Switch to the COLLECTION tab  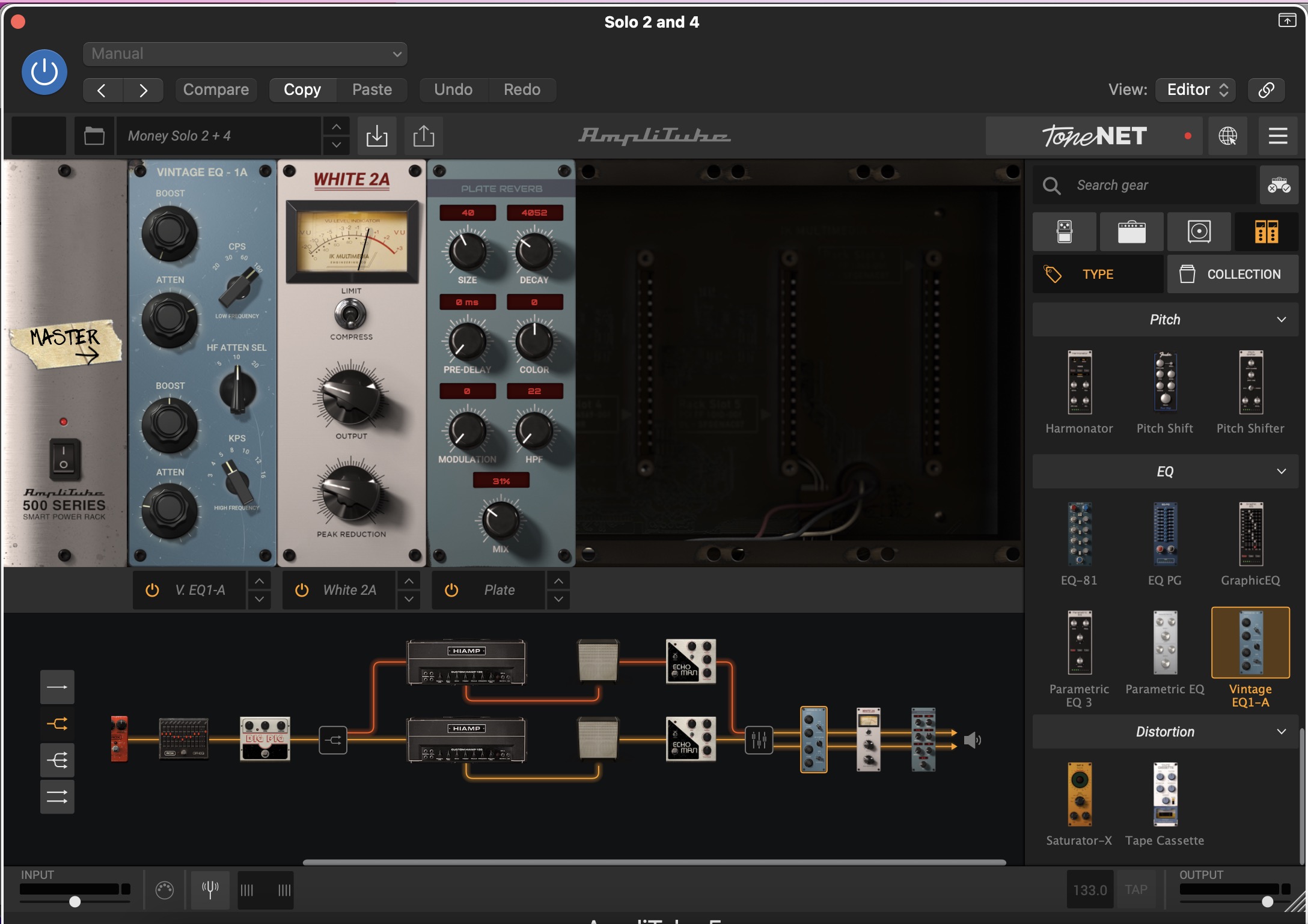point(1232,275)
